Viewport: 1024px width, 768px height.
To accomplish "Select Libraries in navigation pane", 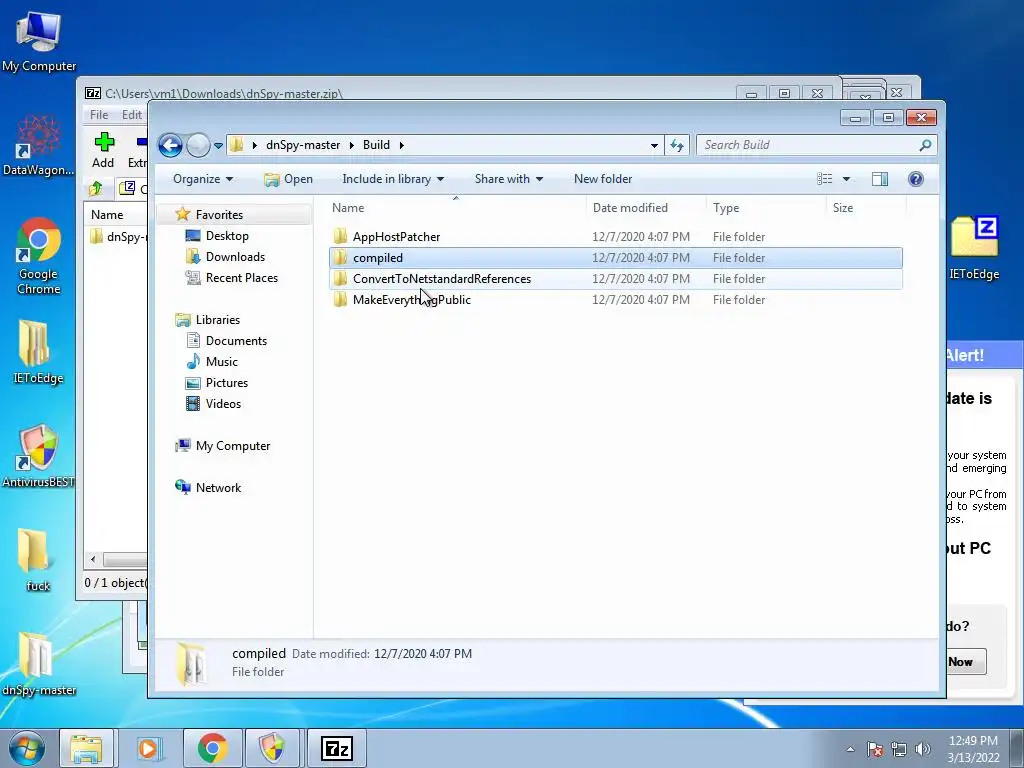I will click(x=217, y=319).
